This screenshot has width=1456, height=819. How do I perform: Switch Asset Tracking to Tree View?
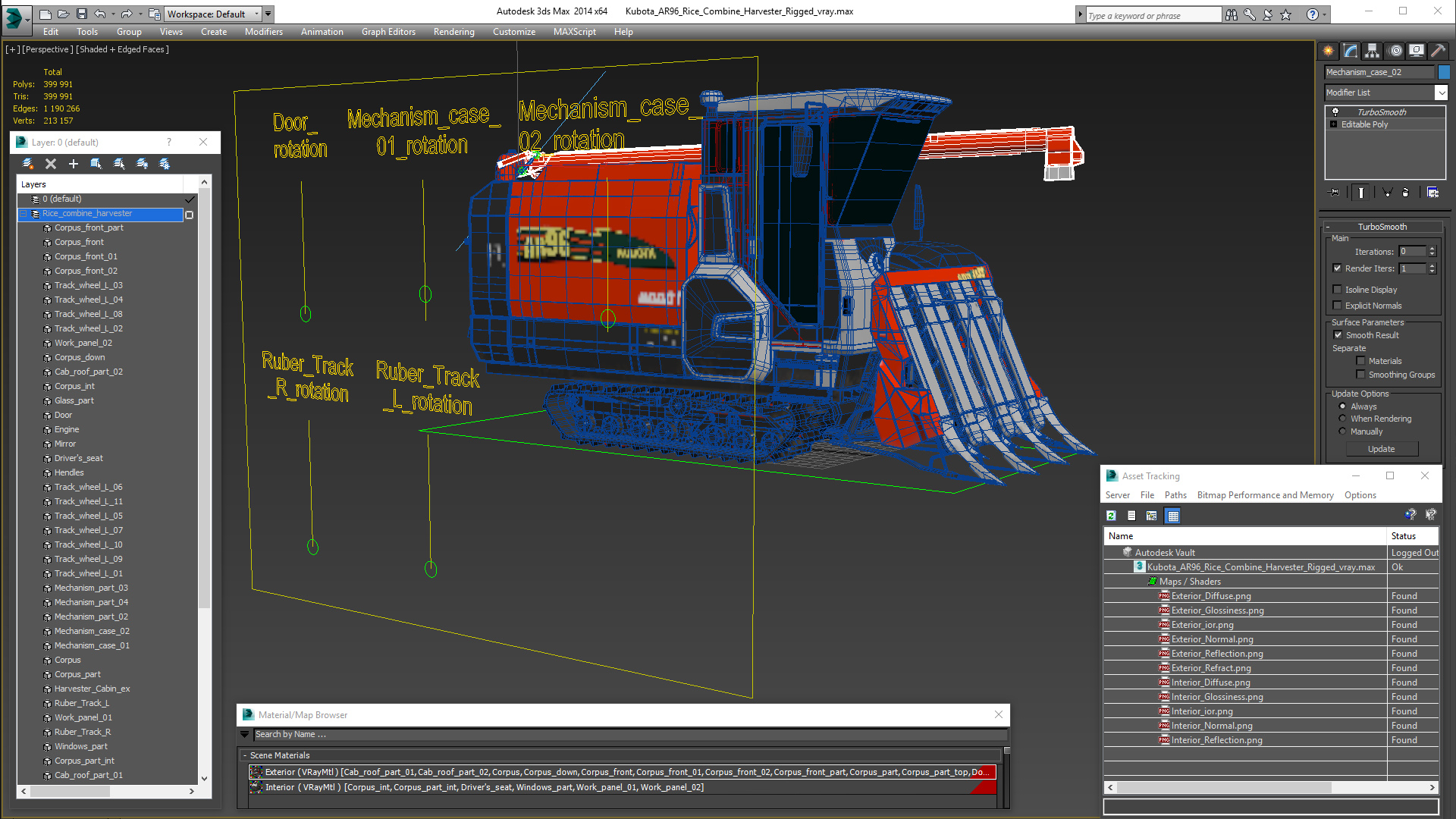[x=1152, y=516]
